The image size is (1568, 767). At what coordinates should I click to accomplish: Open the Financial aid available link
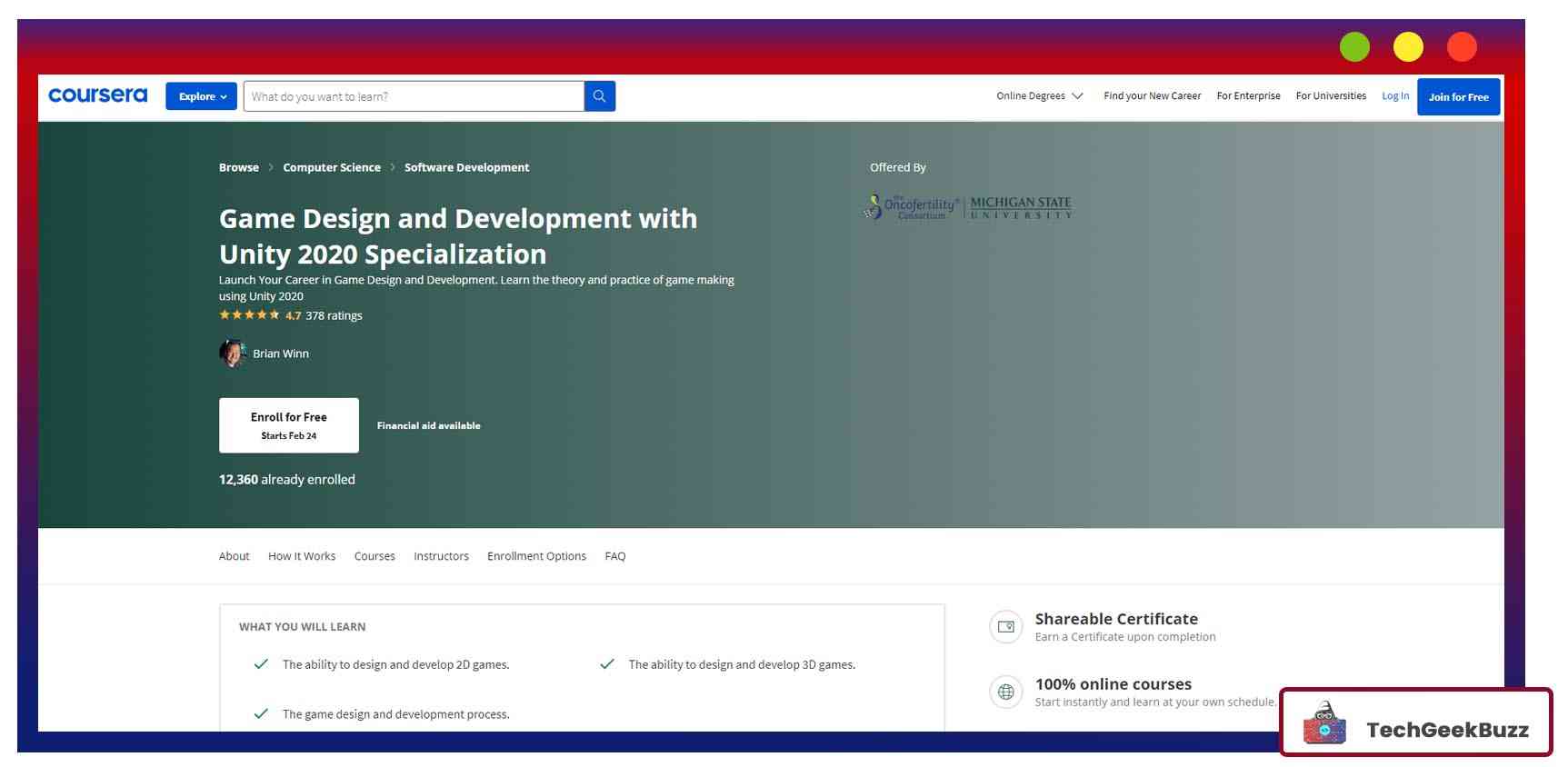click(x=428, y=425)
